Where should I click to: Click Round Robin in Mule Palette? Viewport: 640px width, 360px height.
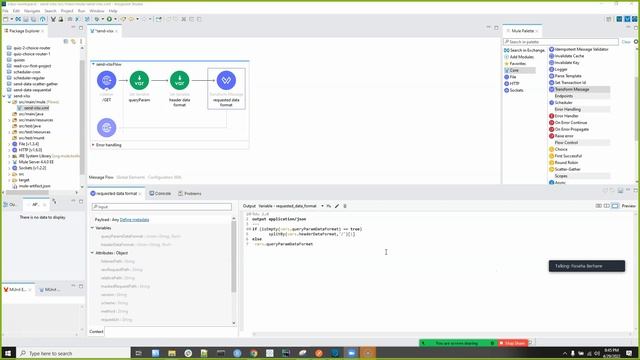coord(566,162)
